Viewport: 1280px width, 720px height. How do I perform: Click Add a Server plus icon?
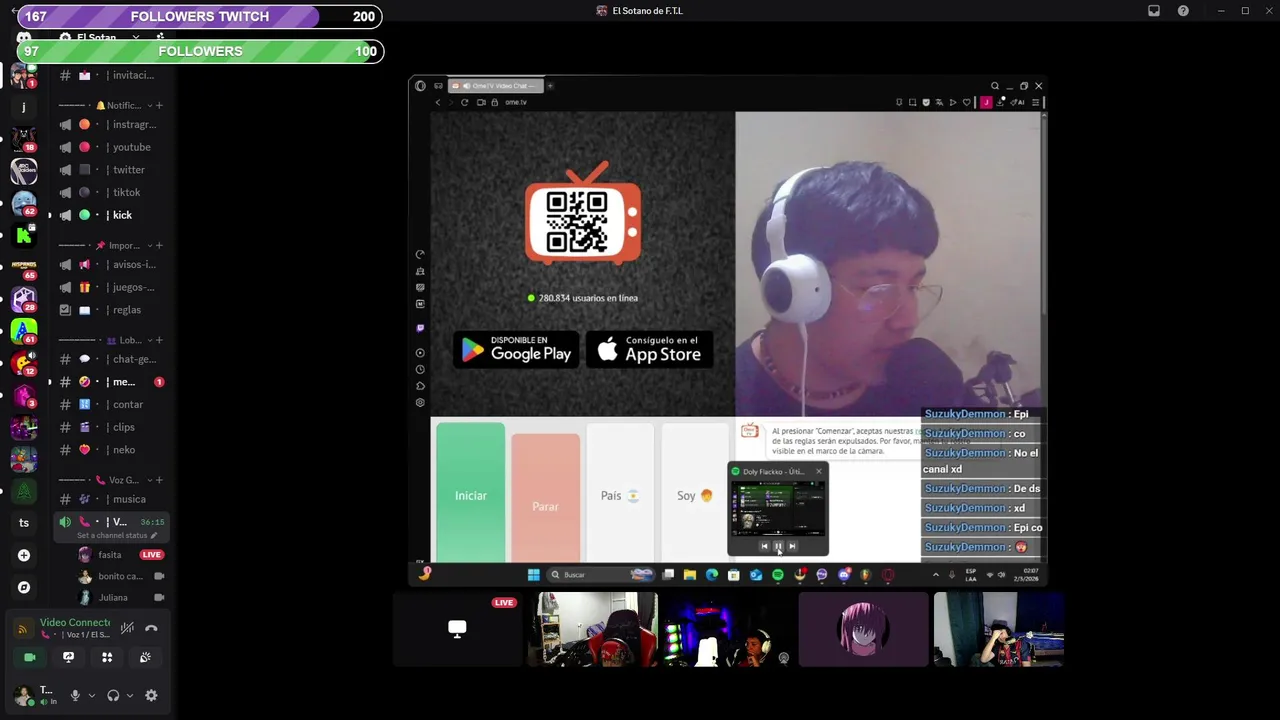(24, 555)
